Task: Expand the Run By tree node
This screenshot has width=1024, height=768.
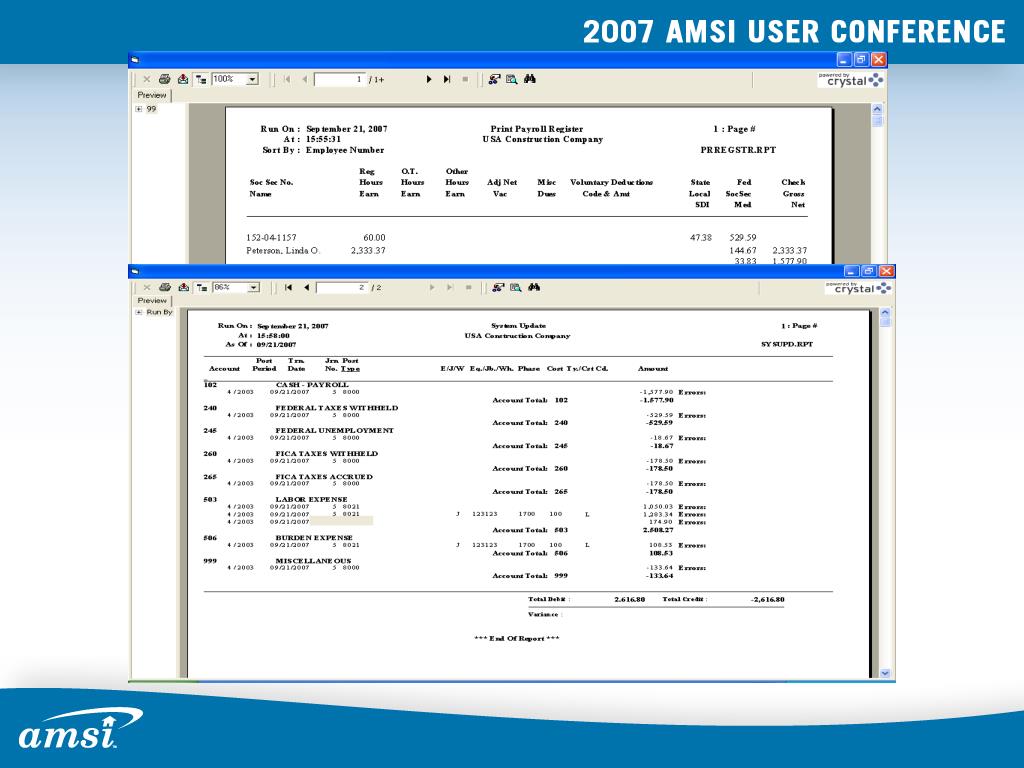Action: pos(138,312)
